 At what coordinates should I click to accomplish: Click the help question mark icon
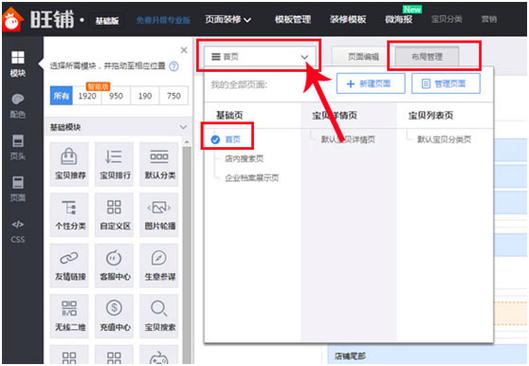(174, 66)
